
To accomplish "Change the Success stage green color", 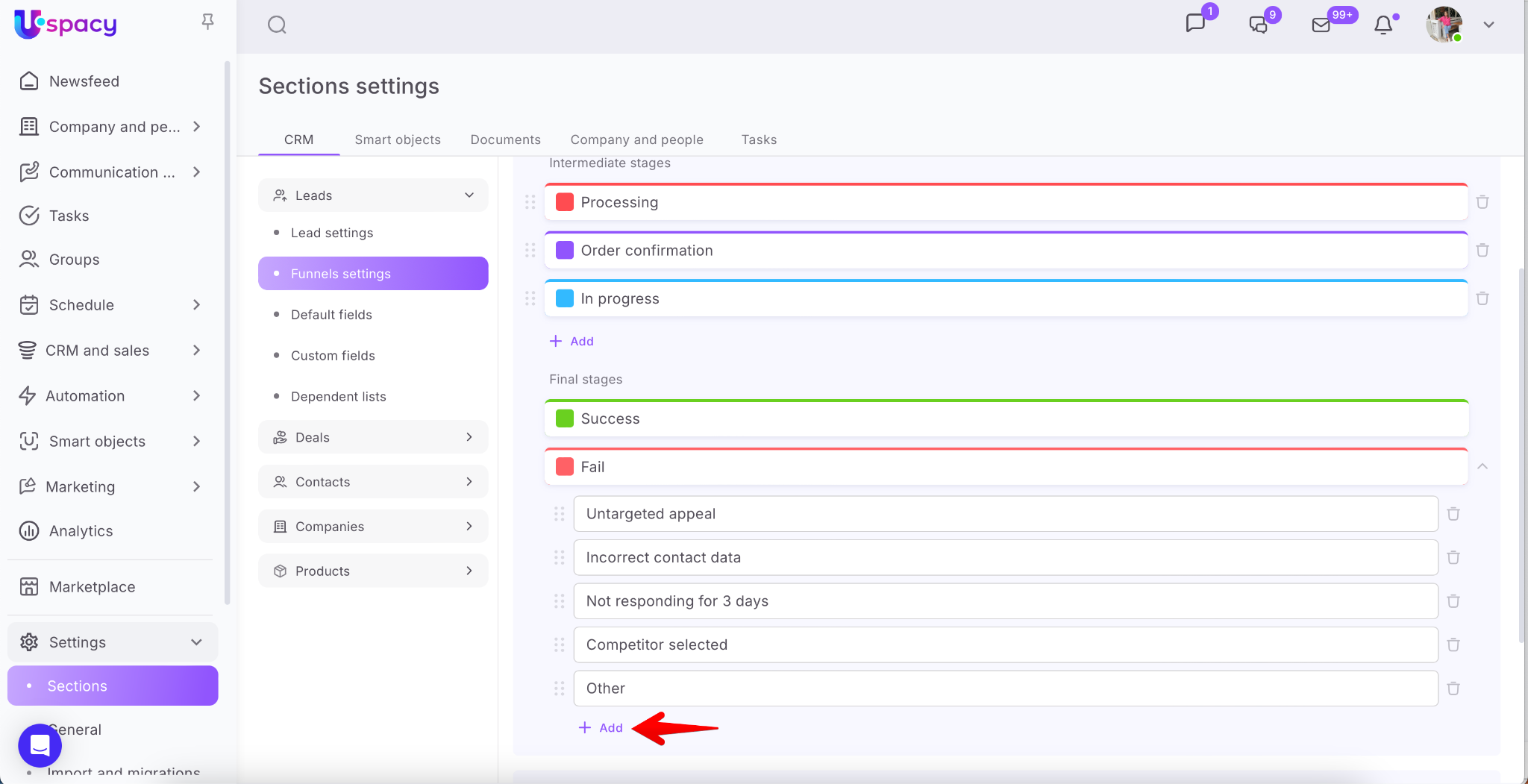I will 565,418.
